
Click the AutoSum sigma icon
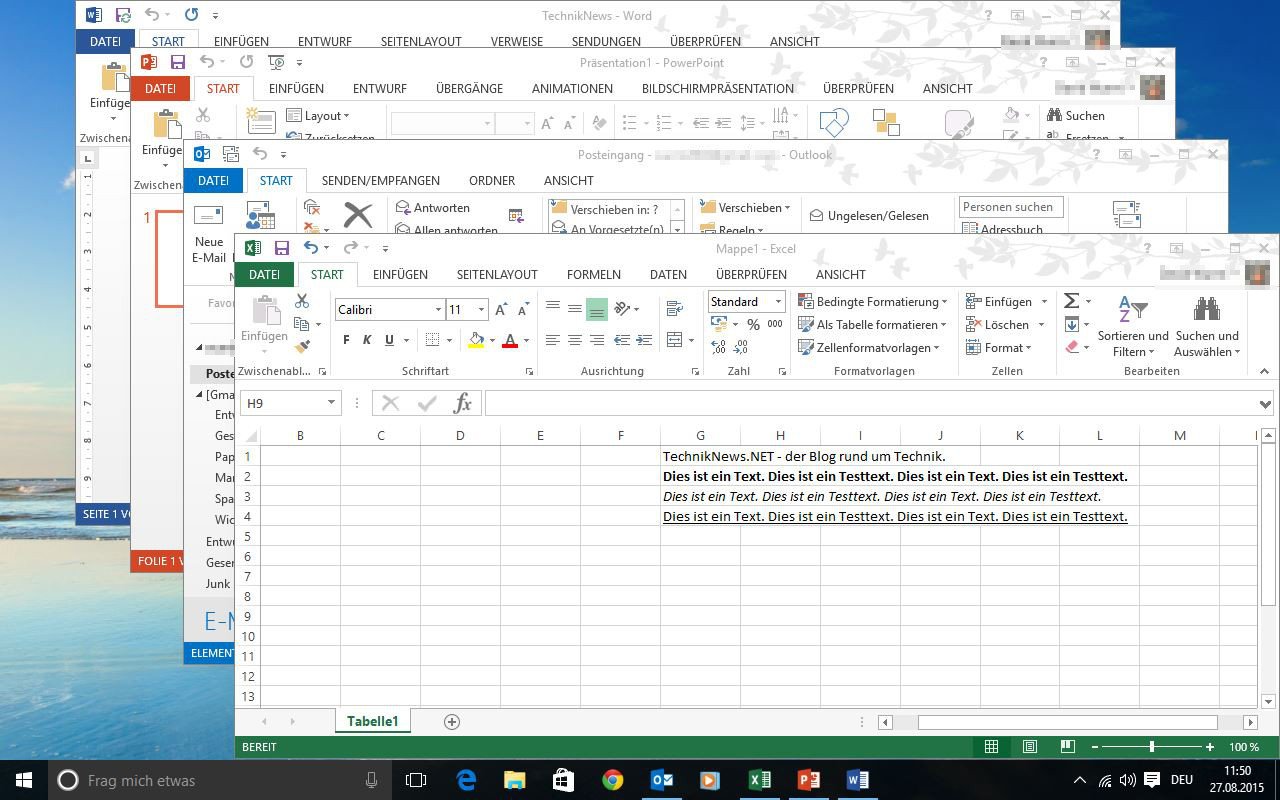[1071, 301]
